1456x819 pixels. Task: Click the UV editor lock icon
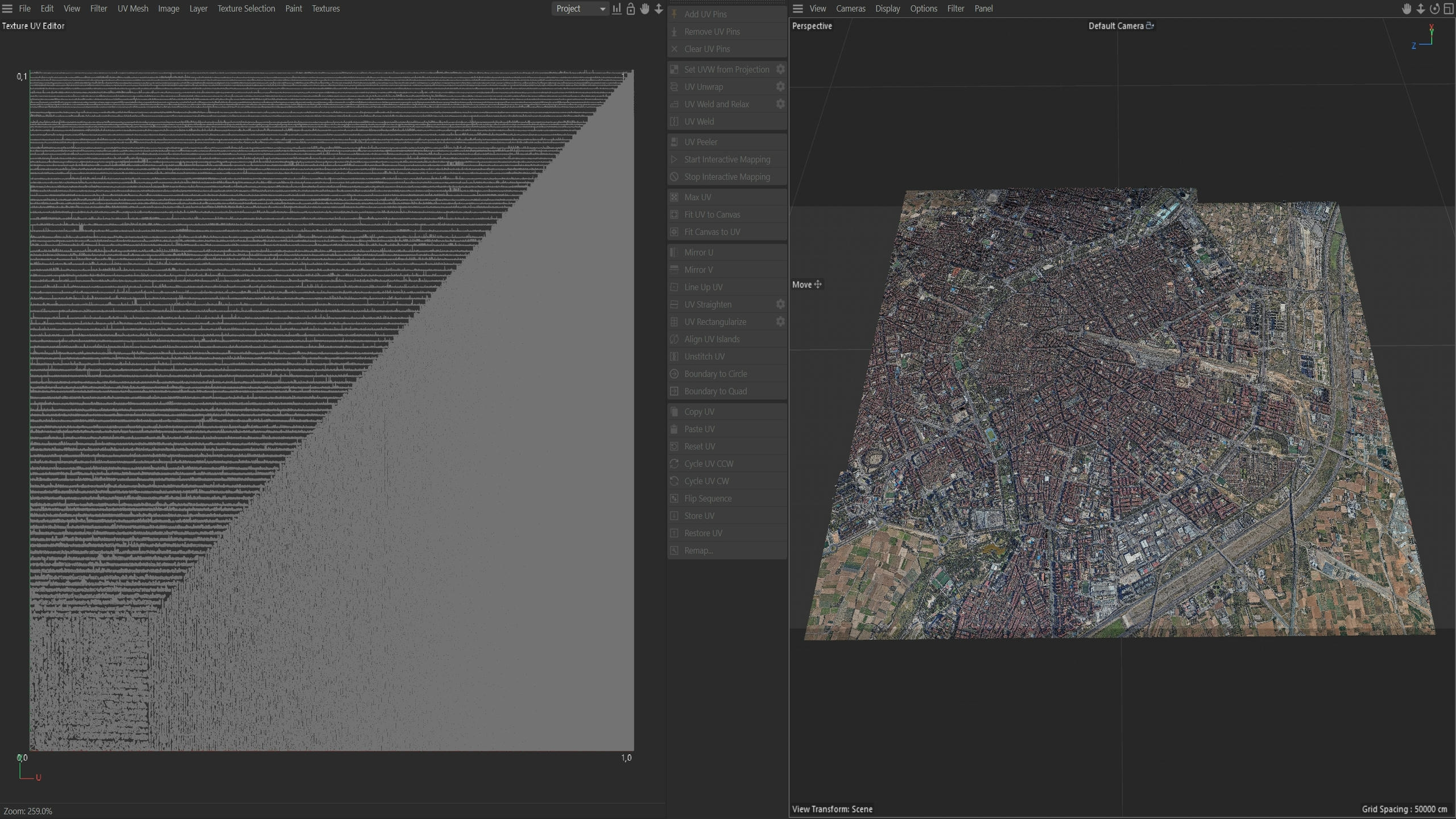(631, 9)
